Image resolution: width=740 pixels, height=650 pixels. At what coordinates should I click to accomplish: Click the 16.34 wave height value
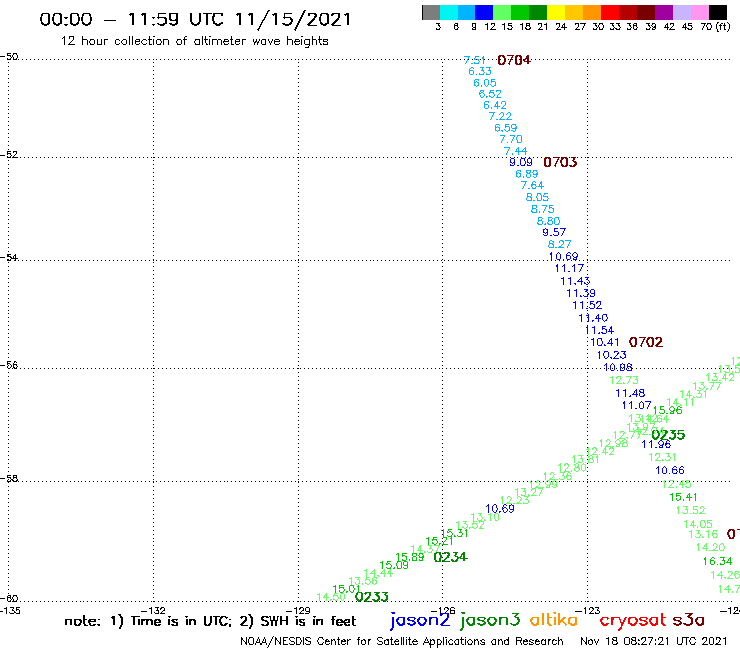[717, 561]
